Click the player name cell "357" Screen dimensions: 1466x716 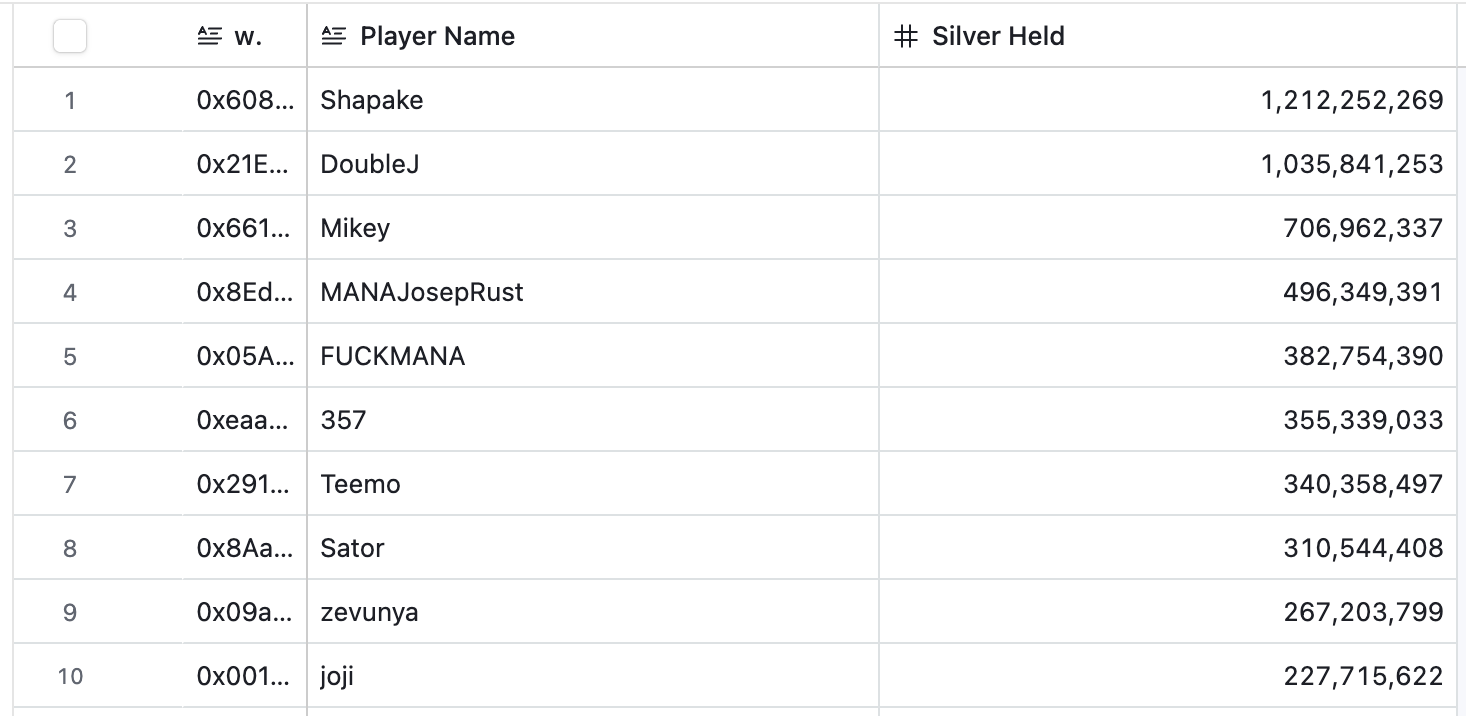pyautogui.click(x=344, y=420)
